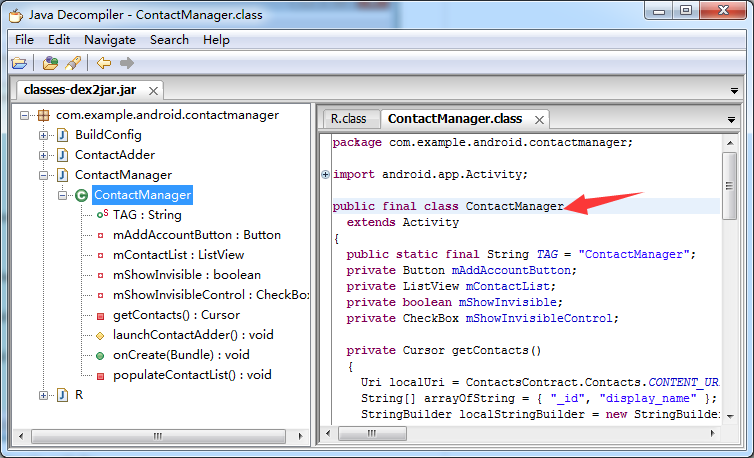This screenshot has height=458, width=754.
Task: Click the code editor scroll down arrow
Action: [730, 416]
